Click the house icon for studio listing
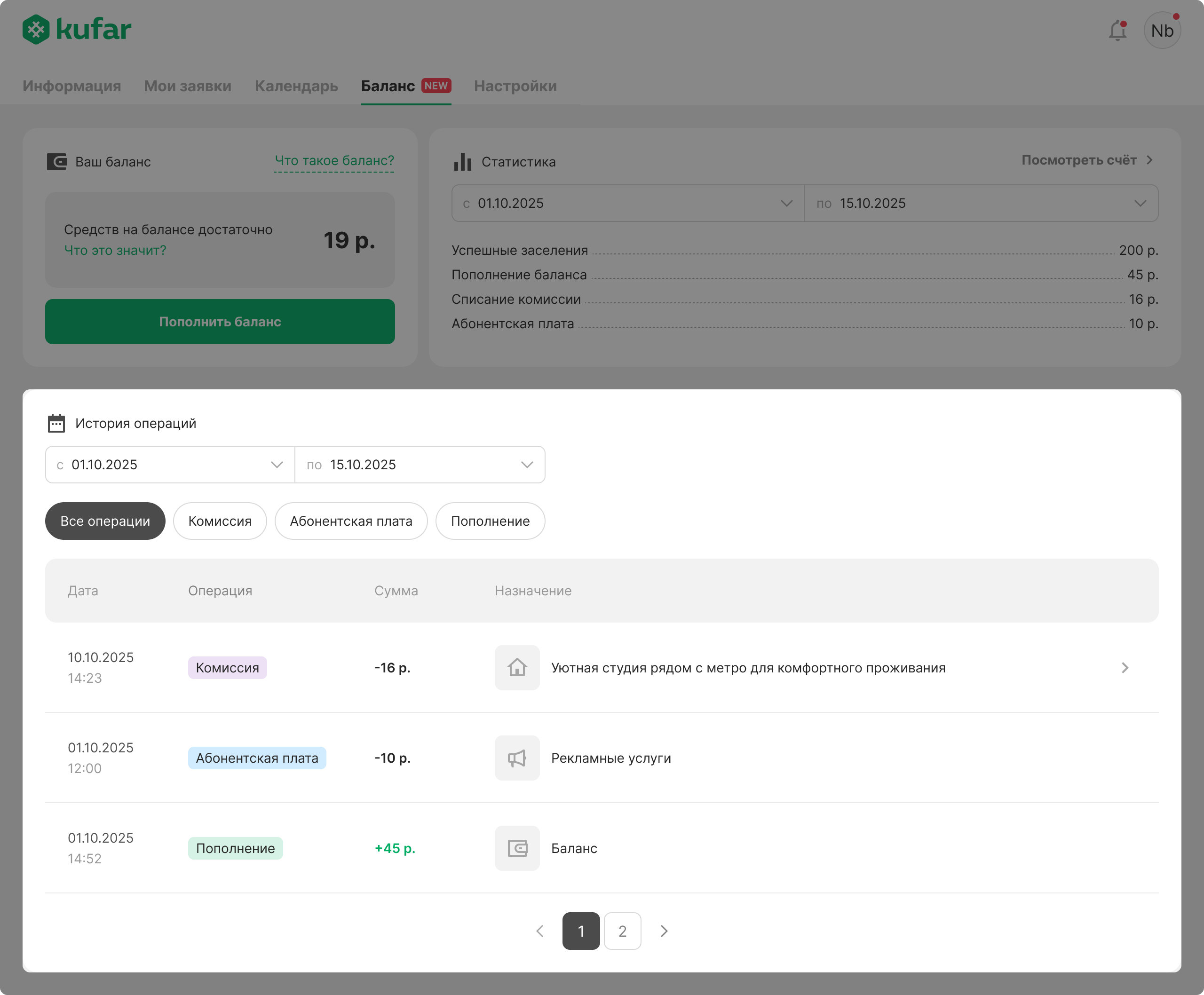Screen dimensions: 1204x995 (x=516, y=667)
